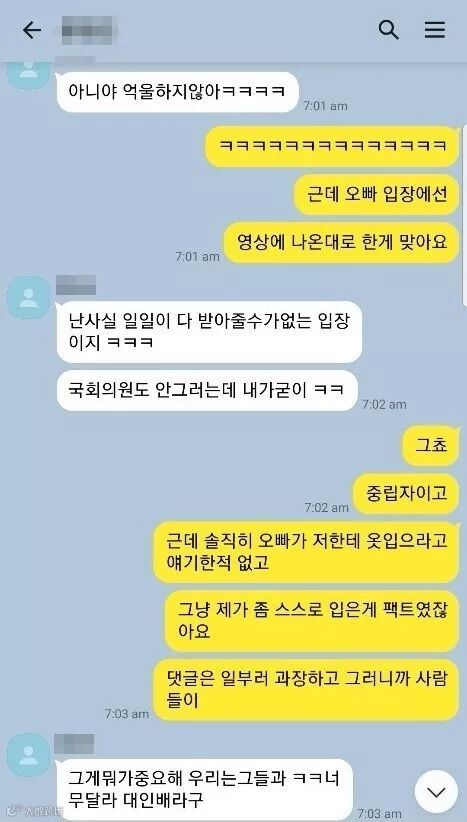
Task: Tap the blurred chat room title
Action: point(88,30)
